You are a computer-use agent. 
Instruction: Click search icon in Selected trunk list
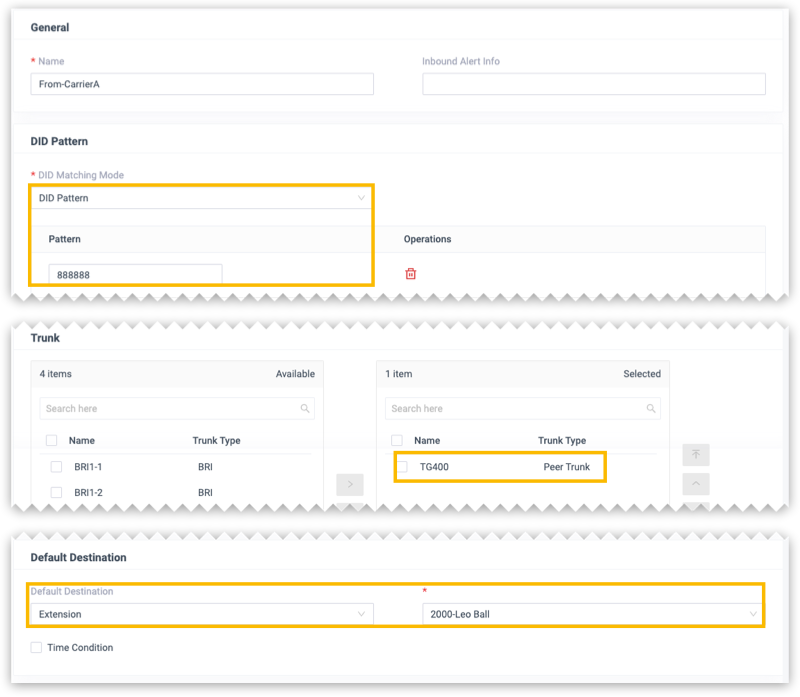tap(651, 409)
